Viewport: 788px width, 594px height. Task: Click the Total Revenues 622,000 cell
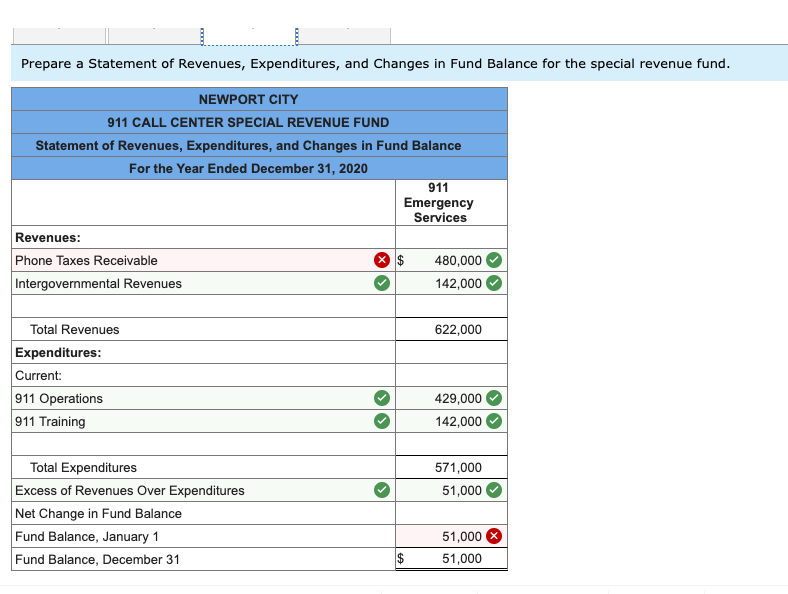[x=451, y=329]
